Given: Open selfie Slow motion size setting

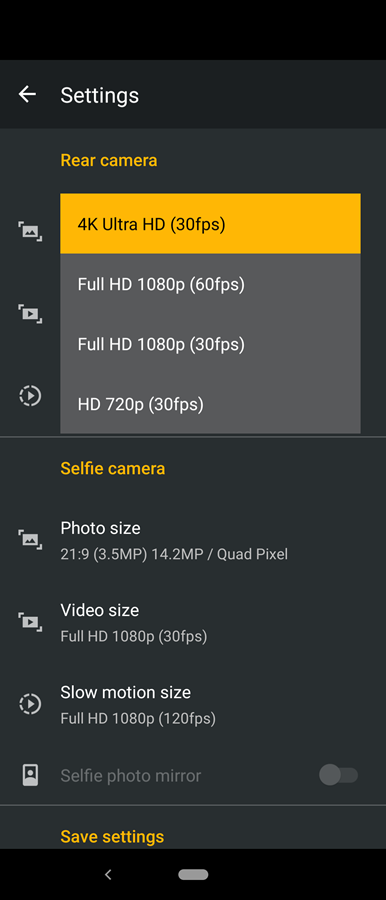Looking at the screenshot, I should click(x=193, y=704).
